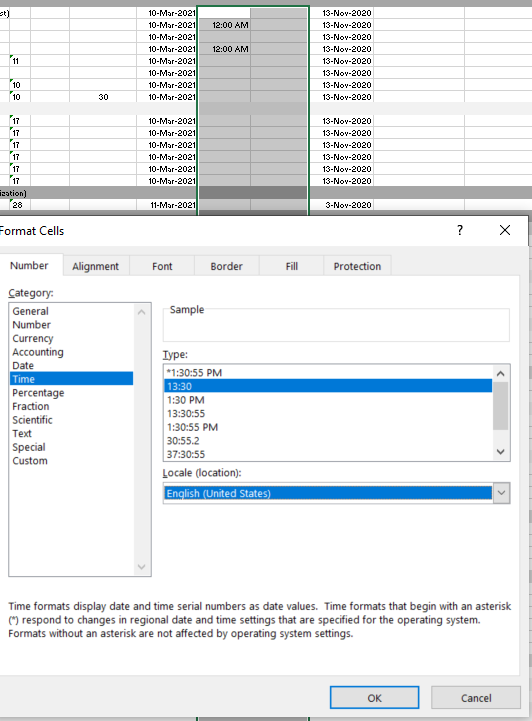Open the Border tab
The image size is (532, 721).
[x=226, y=266]
